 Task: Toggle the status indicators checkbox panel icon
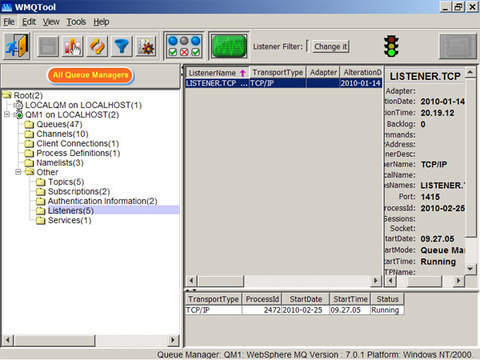coord(184,46)
